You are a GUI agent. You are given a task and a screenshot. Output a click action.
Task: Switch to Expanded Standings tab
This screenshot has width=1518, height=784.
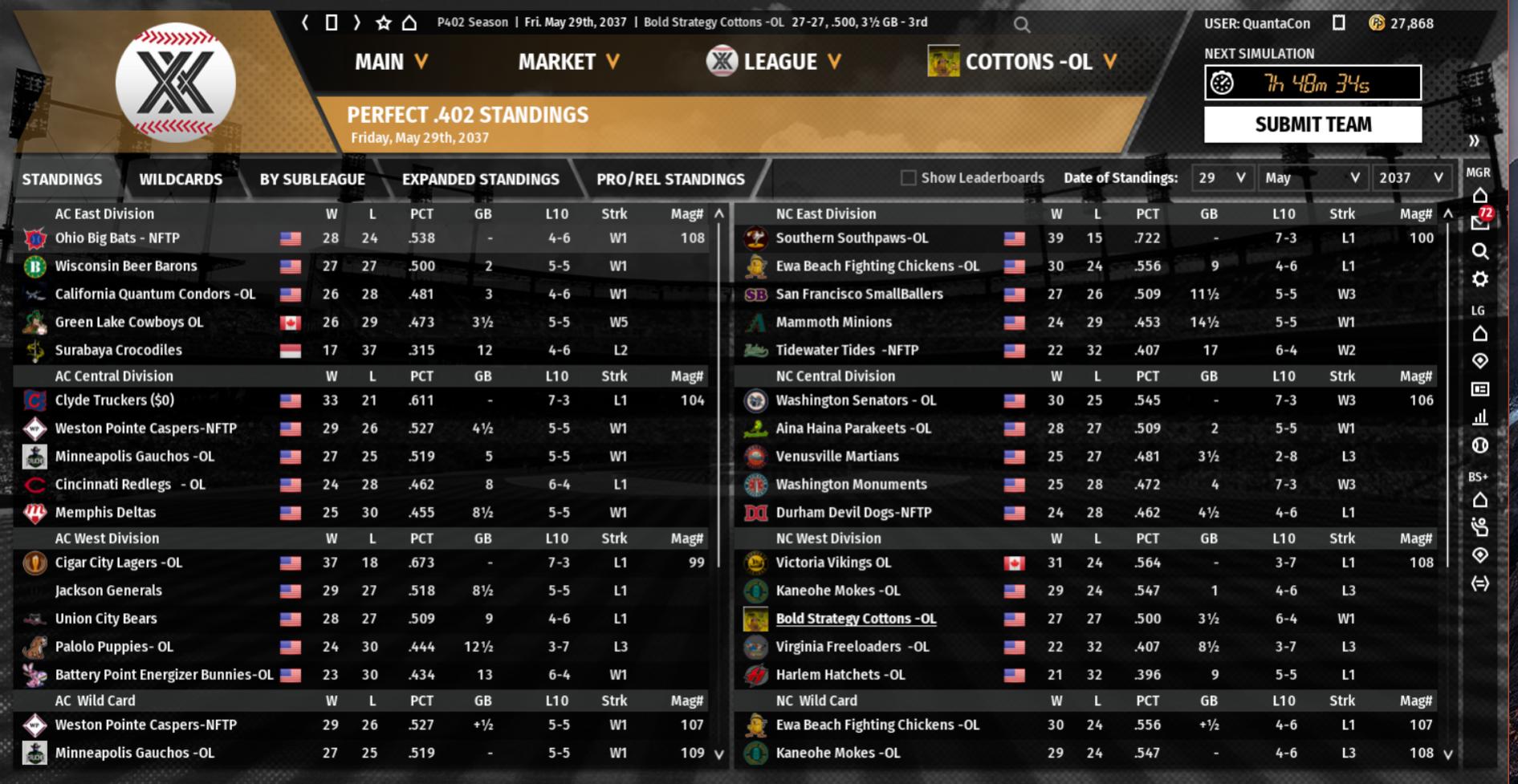click(480, 180)
